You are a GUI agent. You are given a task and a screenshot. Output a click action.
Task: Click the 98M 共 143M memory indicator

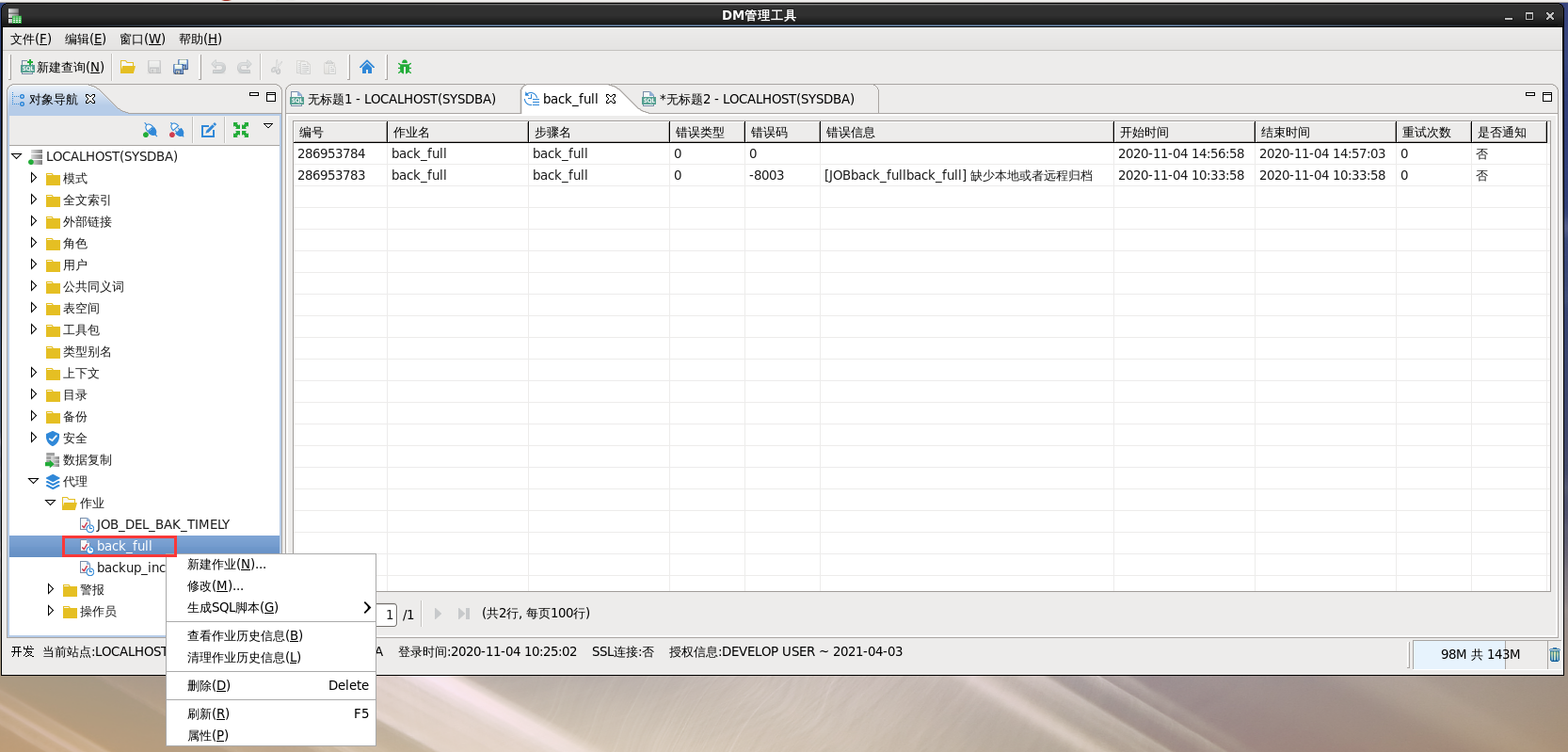(x=1480, y=654)
